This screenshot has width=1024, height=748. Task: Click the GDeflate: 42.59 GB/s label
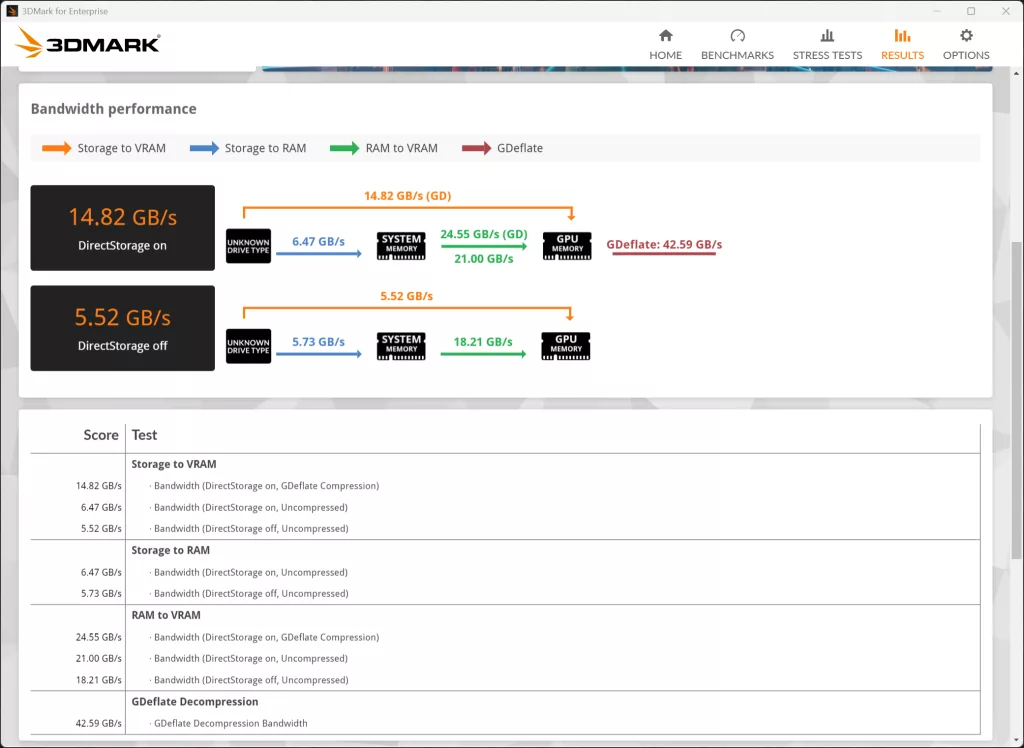(x=664, y=244)
